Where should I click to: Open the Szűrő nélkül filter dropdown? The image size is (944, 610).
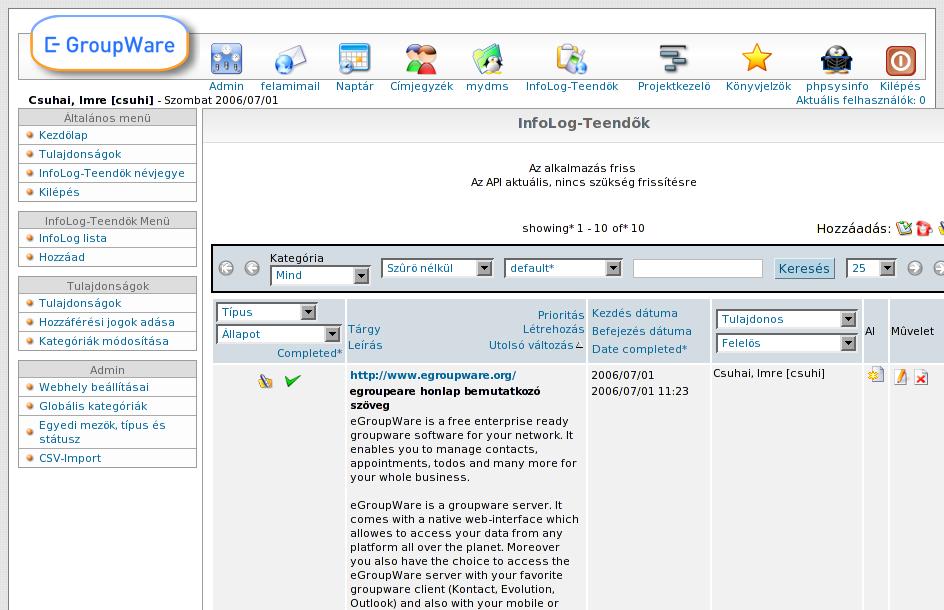(x=437, y=268)
